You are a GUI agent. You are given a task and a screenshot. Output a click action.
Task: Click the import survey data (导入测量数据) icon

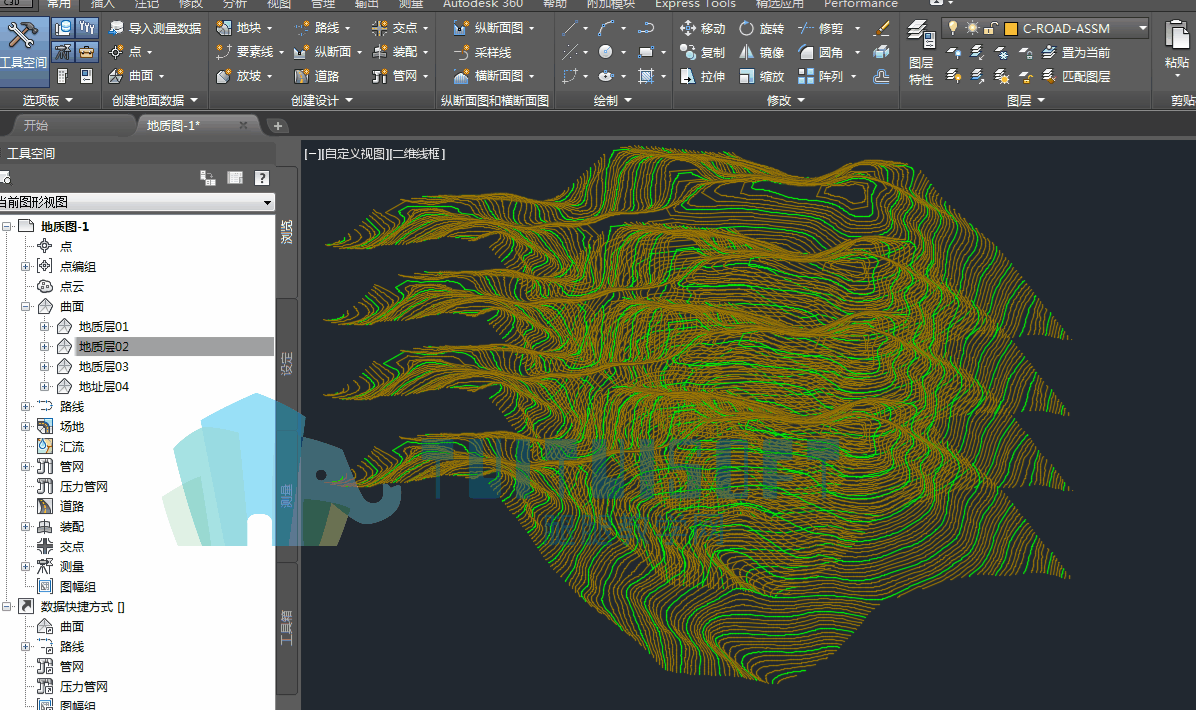(117, 28)
